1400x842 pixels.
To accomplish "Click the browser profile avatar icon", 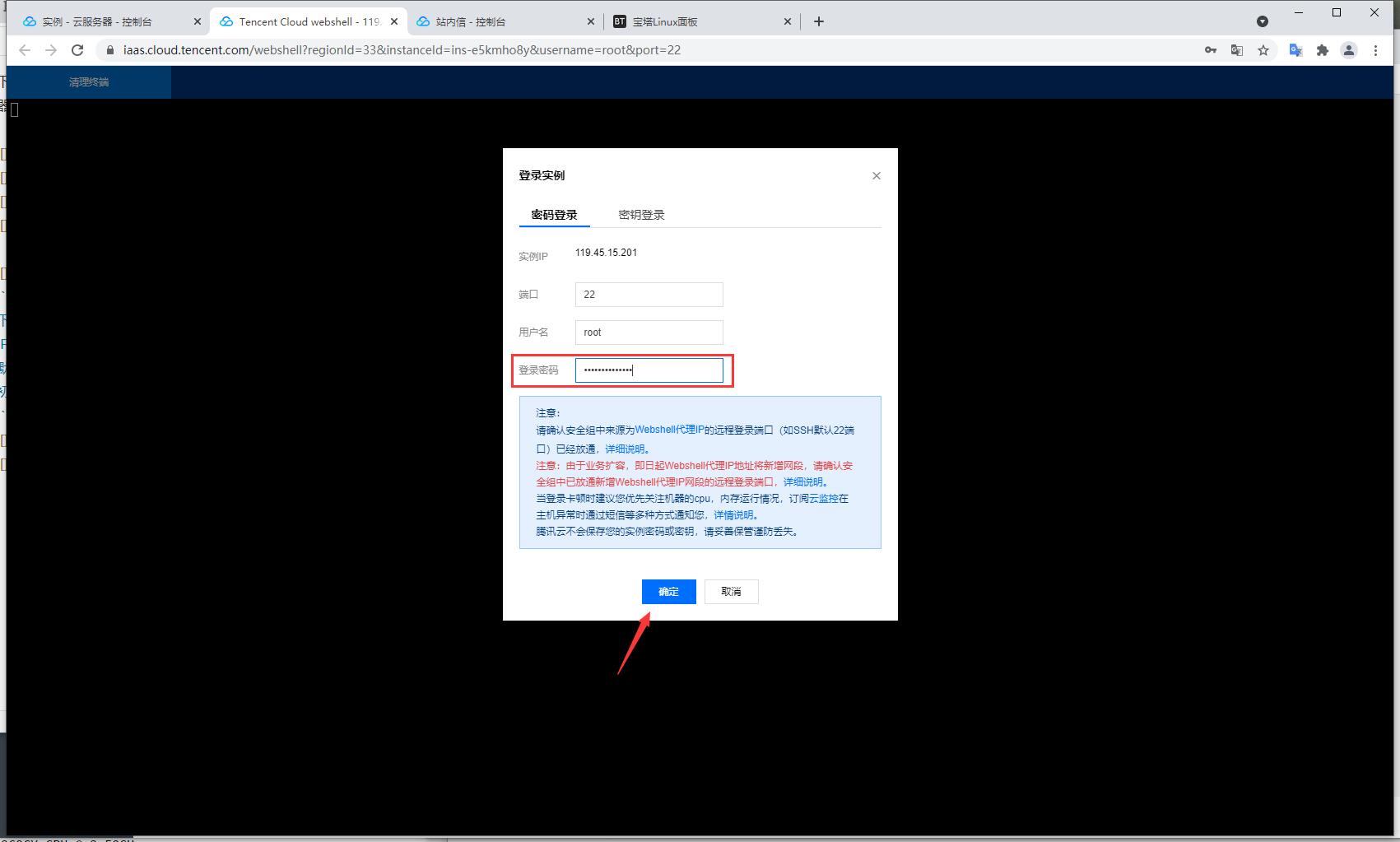I will click(x=1349, y=50).
